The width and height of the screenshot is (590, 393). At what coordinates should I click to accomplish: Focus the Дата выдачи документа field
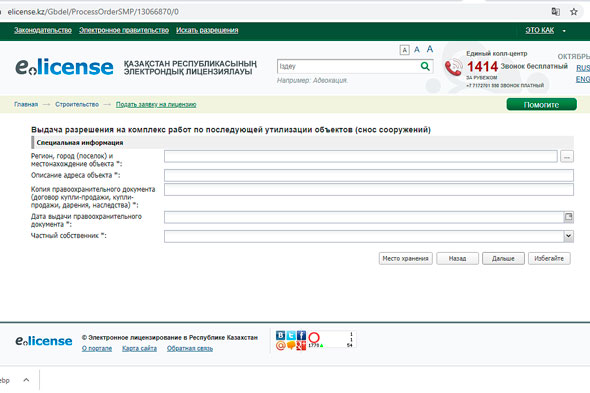[364, 217]
